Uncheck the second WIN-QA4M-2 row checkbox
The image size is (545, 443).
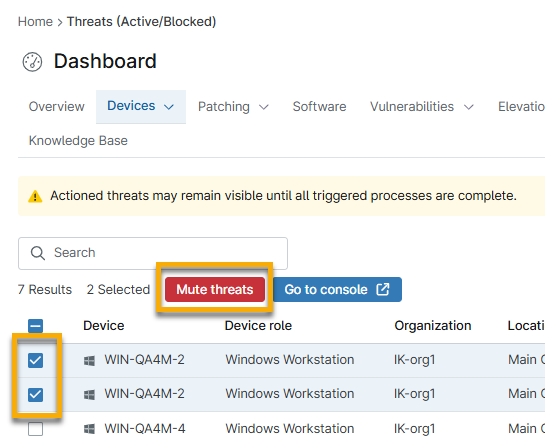tap(35, 394)
